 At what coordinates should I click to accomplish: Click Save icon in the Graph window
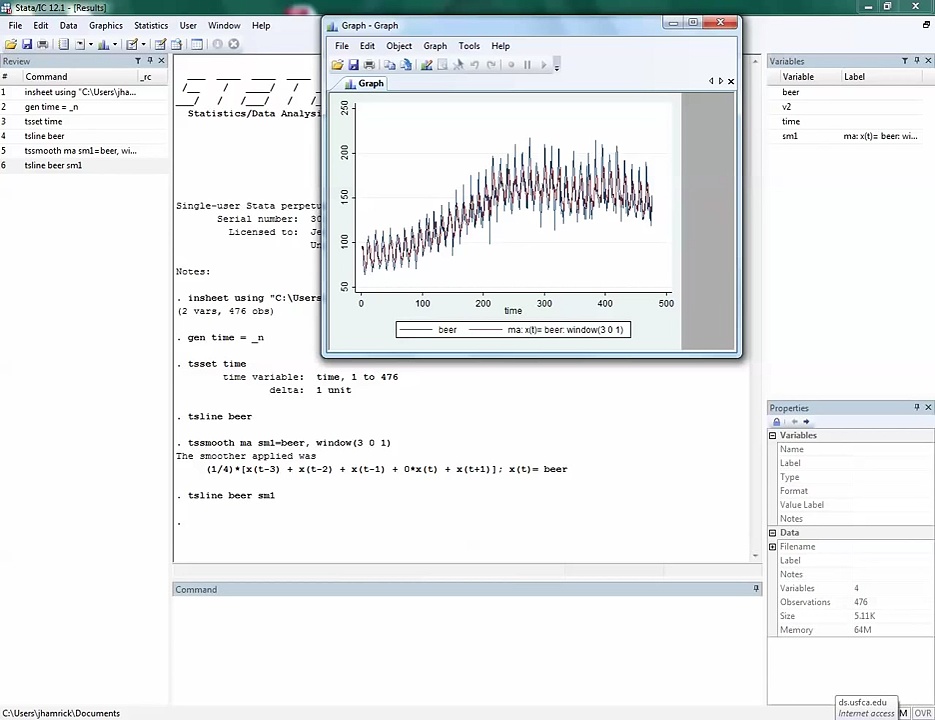pyautogui.click(x=353, y=65)
